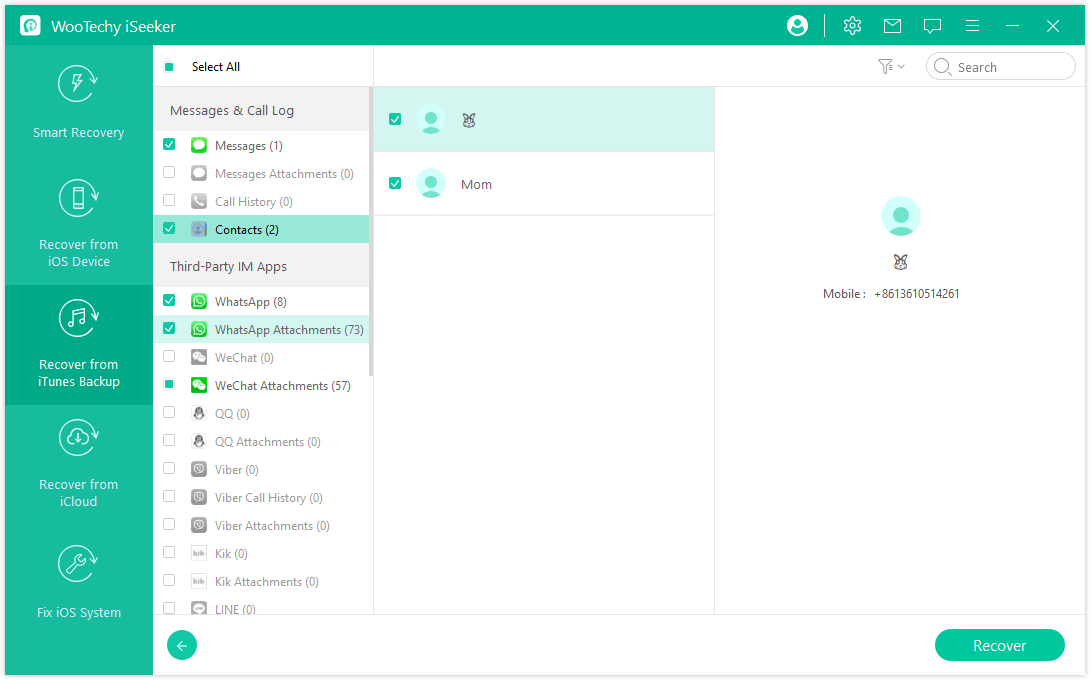Click the Mom contact avatar
The image size is (1090, 680).
tap(431, 184)
